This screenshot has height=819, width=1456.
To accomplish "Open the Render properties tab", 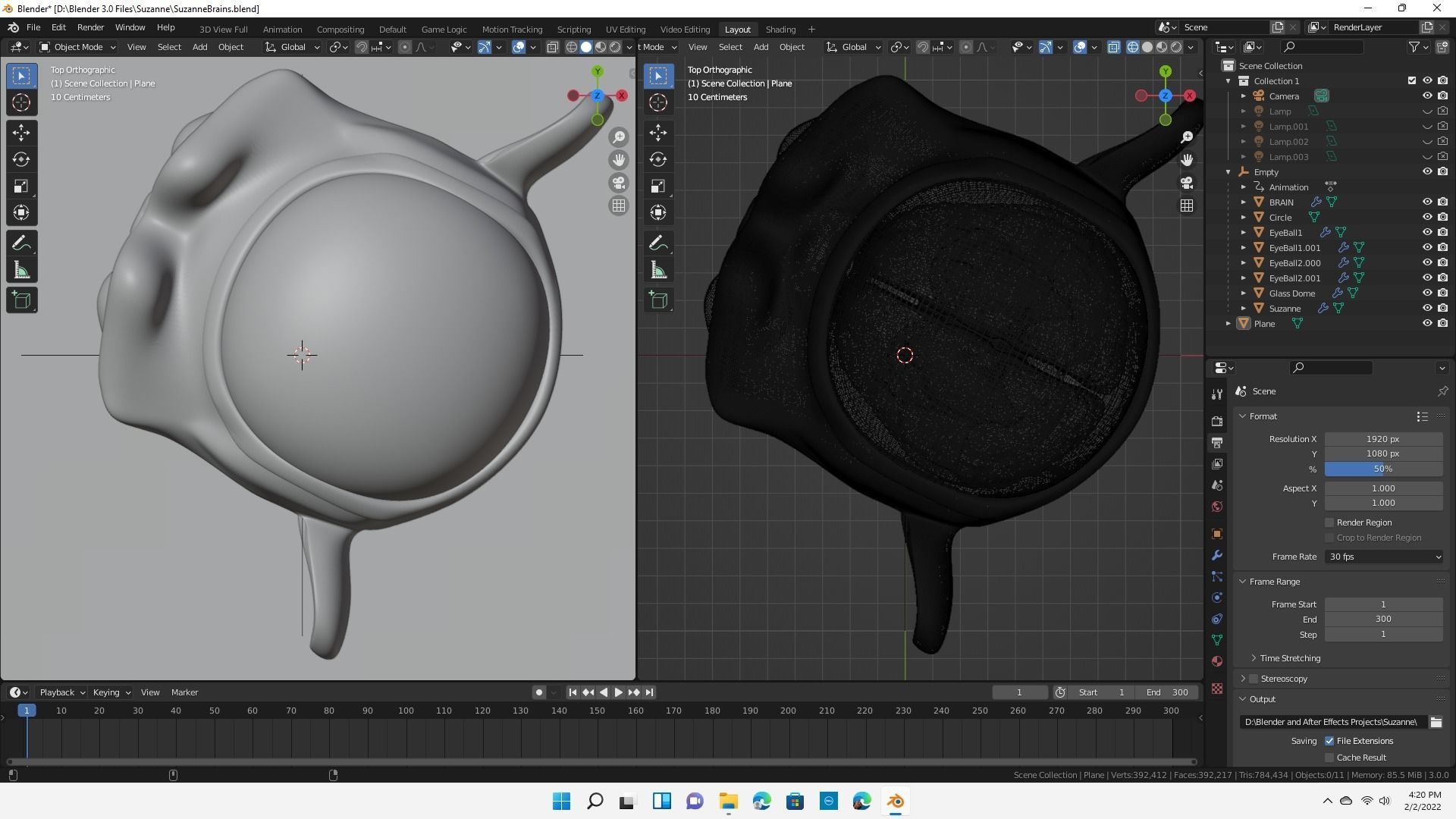I will click(1217, 421).
